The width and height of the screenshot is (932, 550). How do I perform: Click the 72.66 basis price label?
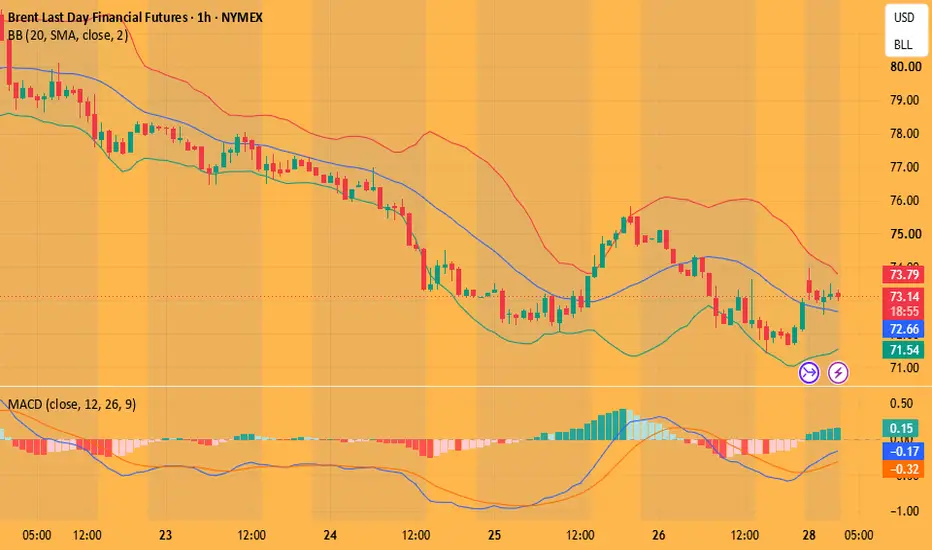pyautogui.click(x=904, y=329)
